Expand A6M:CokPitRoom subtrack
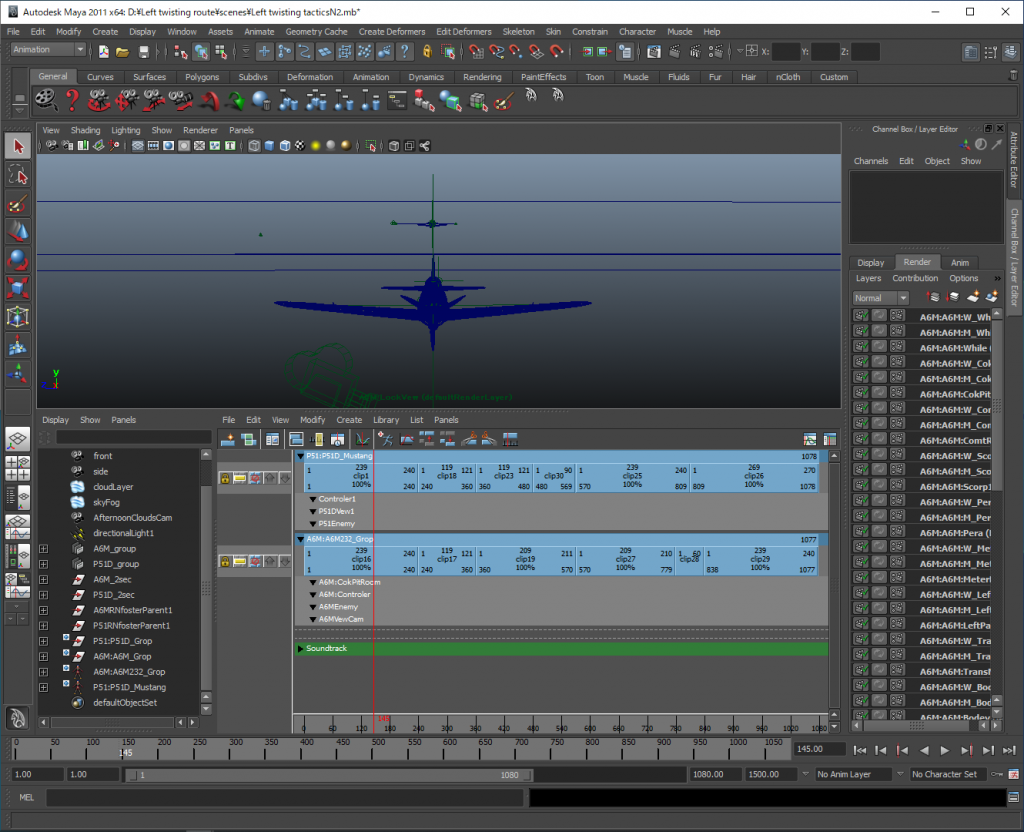Viewport: 1024px width, 832px height. point(313,582)
